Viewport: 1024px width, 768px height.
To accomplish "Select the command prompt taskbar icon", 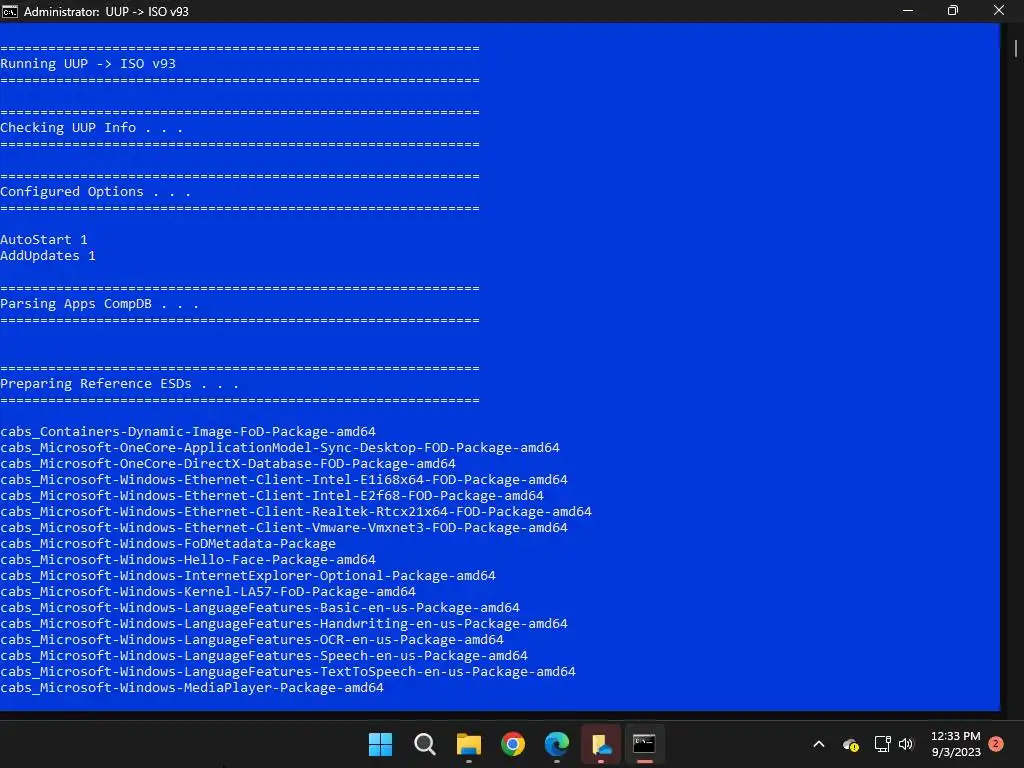I will [x=645, y=744].
